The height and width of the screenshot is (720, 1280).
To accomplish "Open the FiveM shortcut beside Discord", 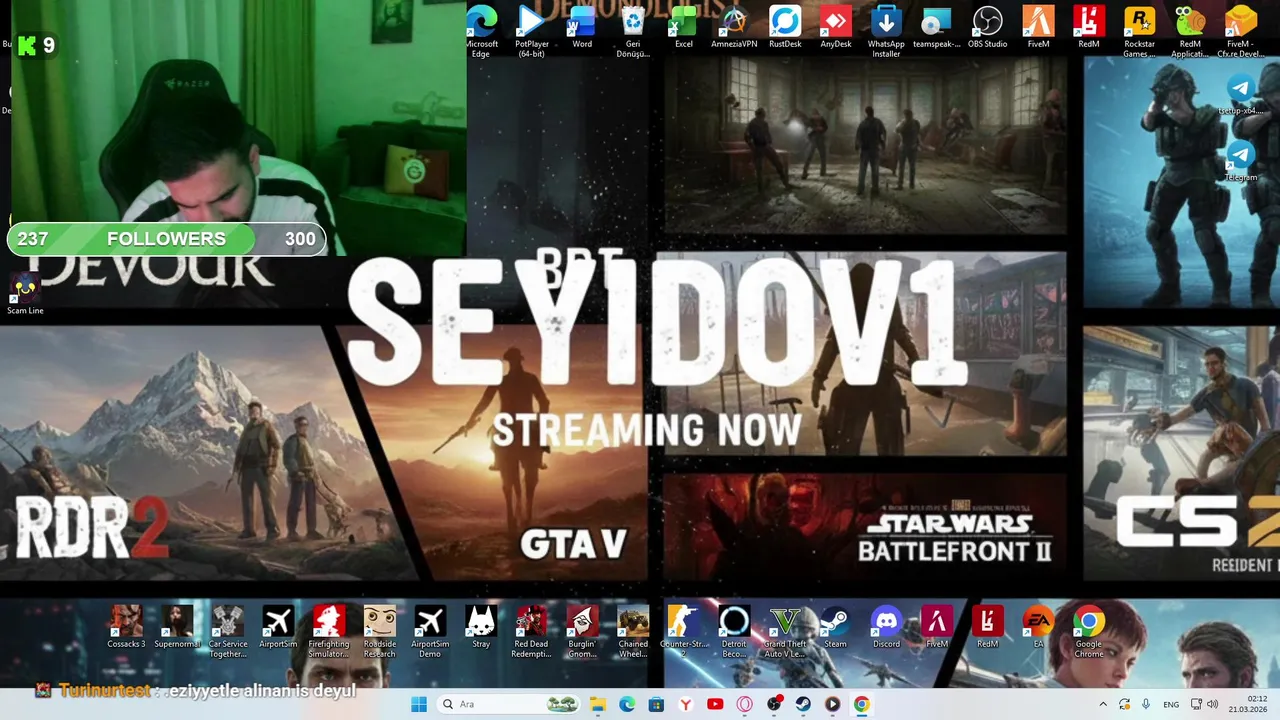I will coord(937,627).
